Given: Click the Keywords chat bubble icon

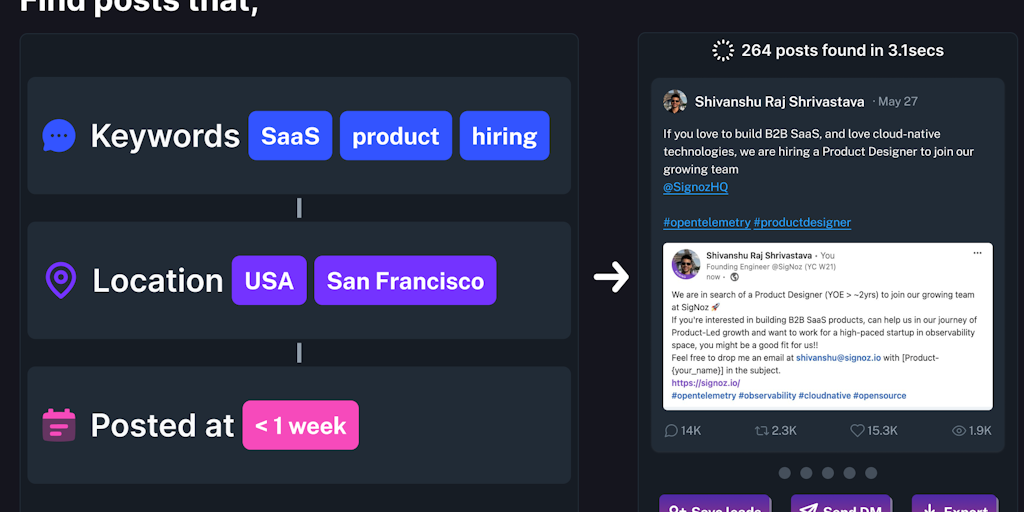Looking at the screenshot, I should pyautogui.click(x=59, y=136).
